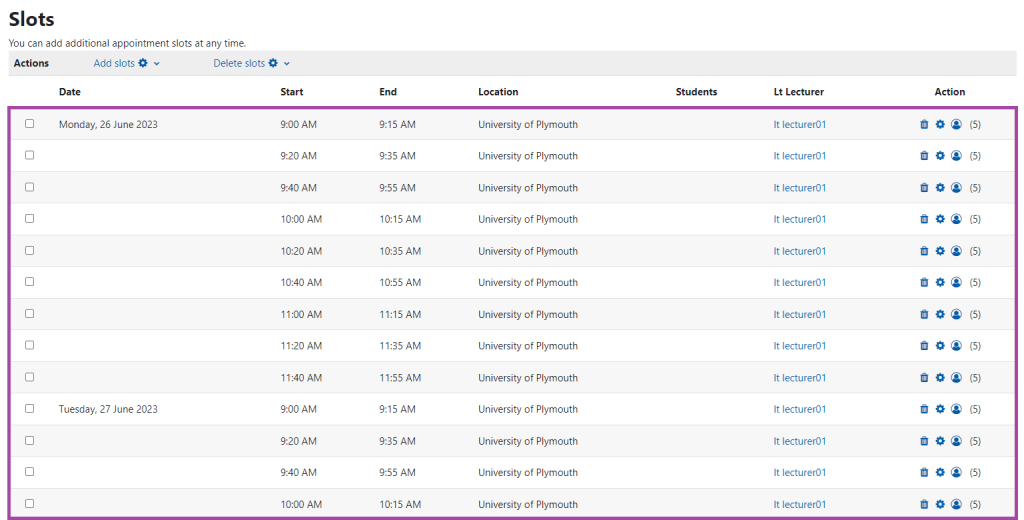1024x520 pixels.
Task: Click the '10:35 AM' end time cell
Action: click(x=400, y=251)
